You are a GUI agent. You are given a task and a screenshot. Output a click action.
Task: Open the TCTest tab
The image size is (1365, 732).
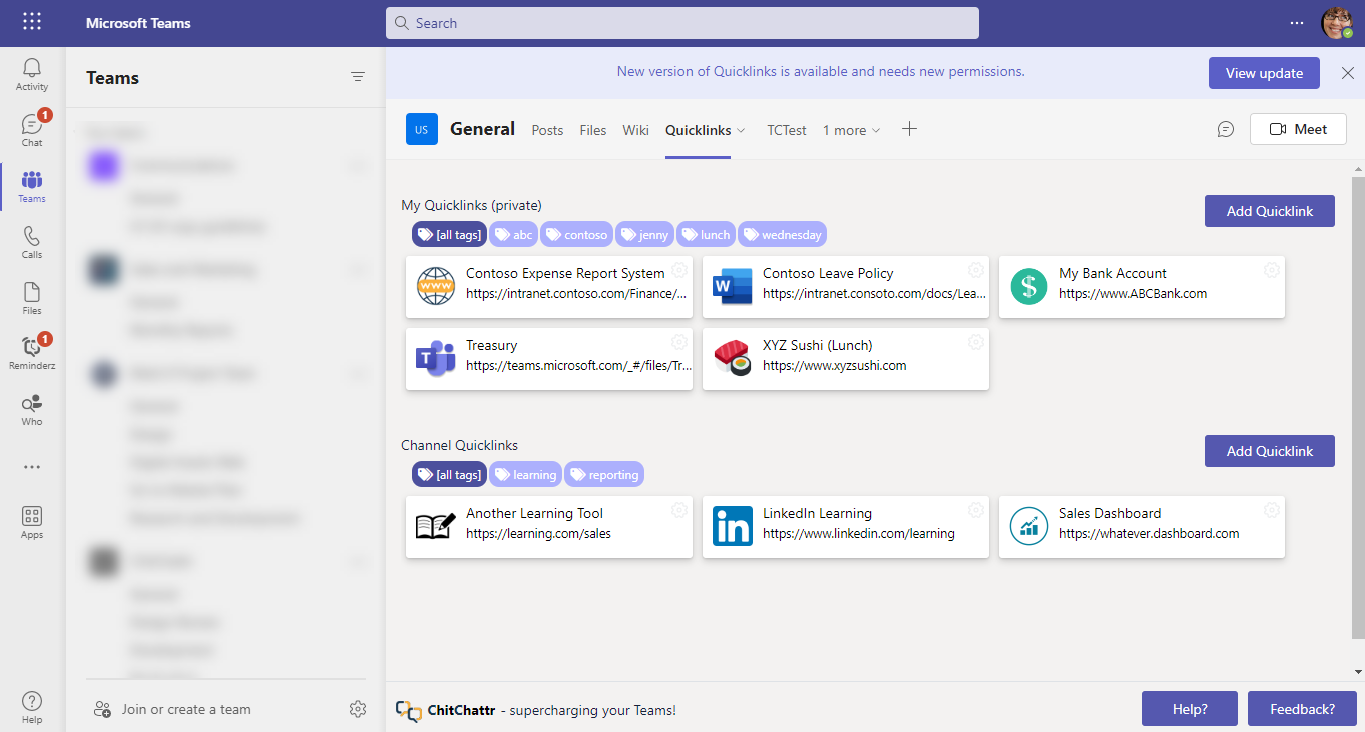click(787, 130)
